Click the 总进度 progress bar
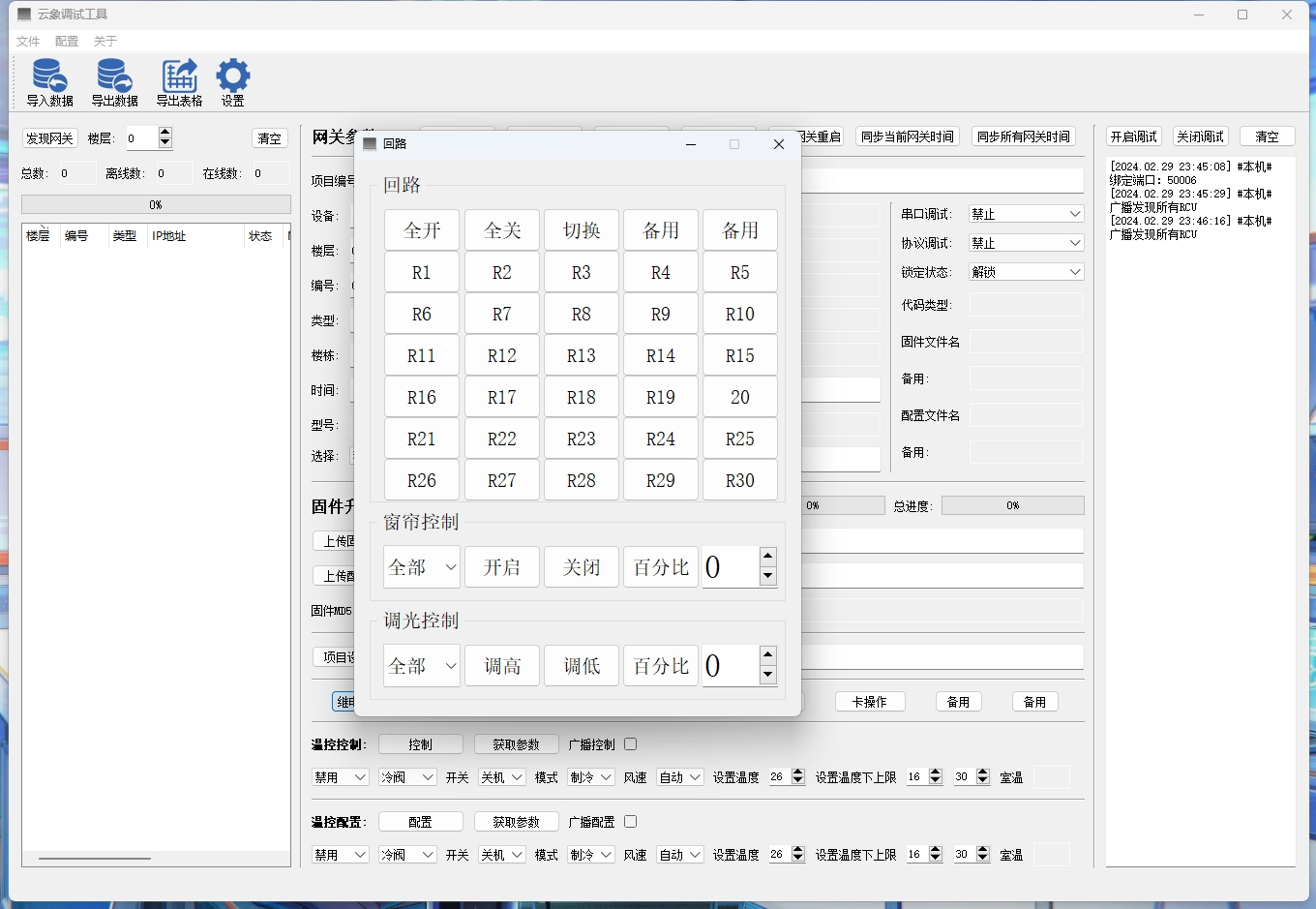This screenshot has width=1316, height=909. point(1013,505)
